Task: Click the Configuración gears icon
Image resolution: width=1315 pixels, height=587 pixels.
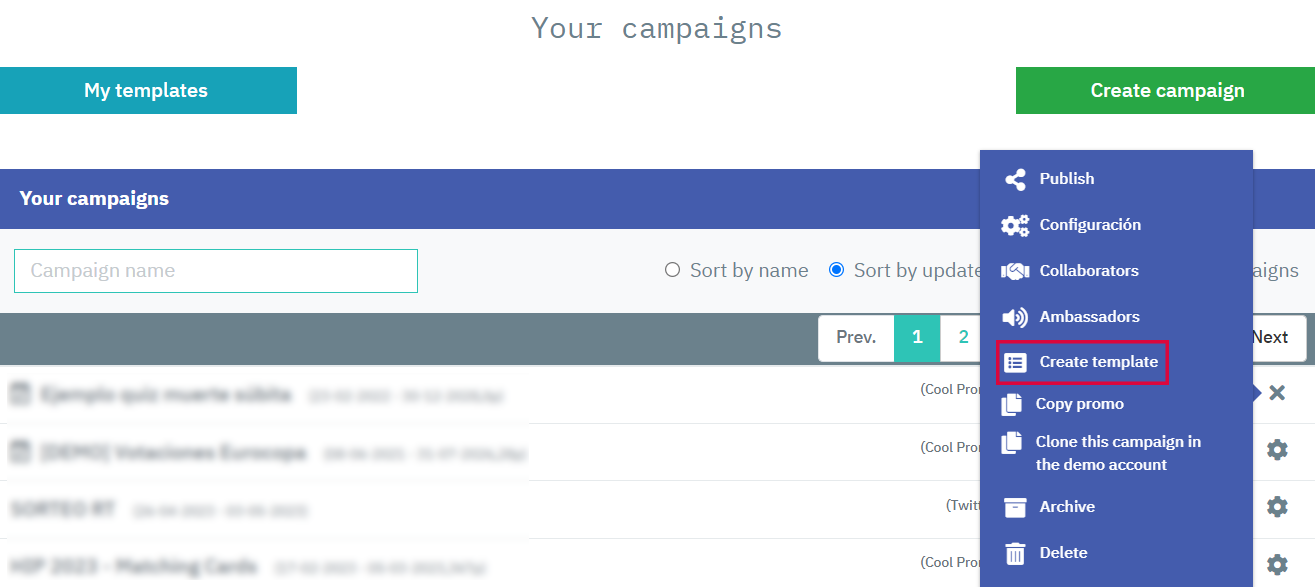Action: (1015, 225)
